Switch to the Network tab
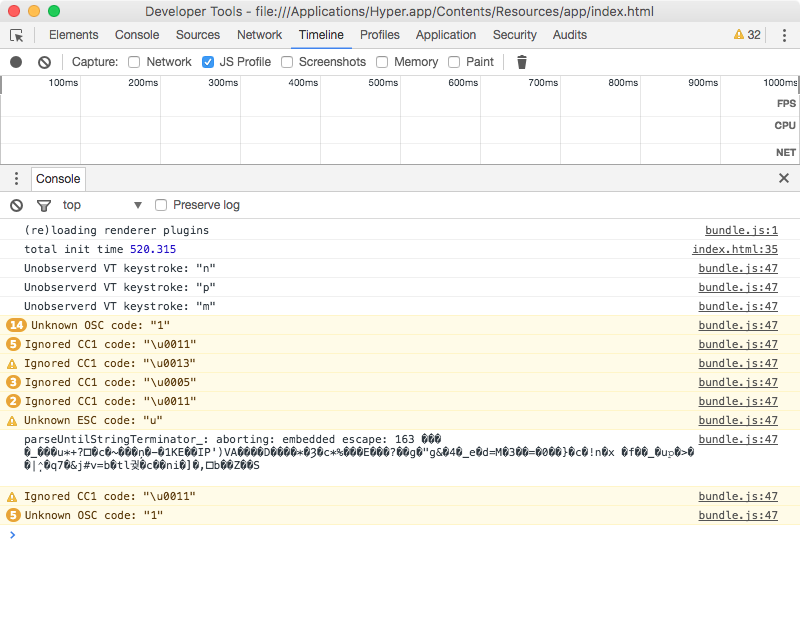800x622 pixels. tap(259, 35)
